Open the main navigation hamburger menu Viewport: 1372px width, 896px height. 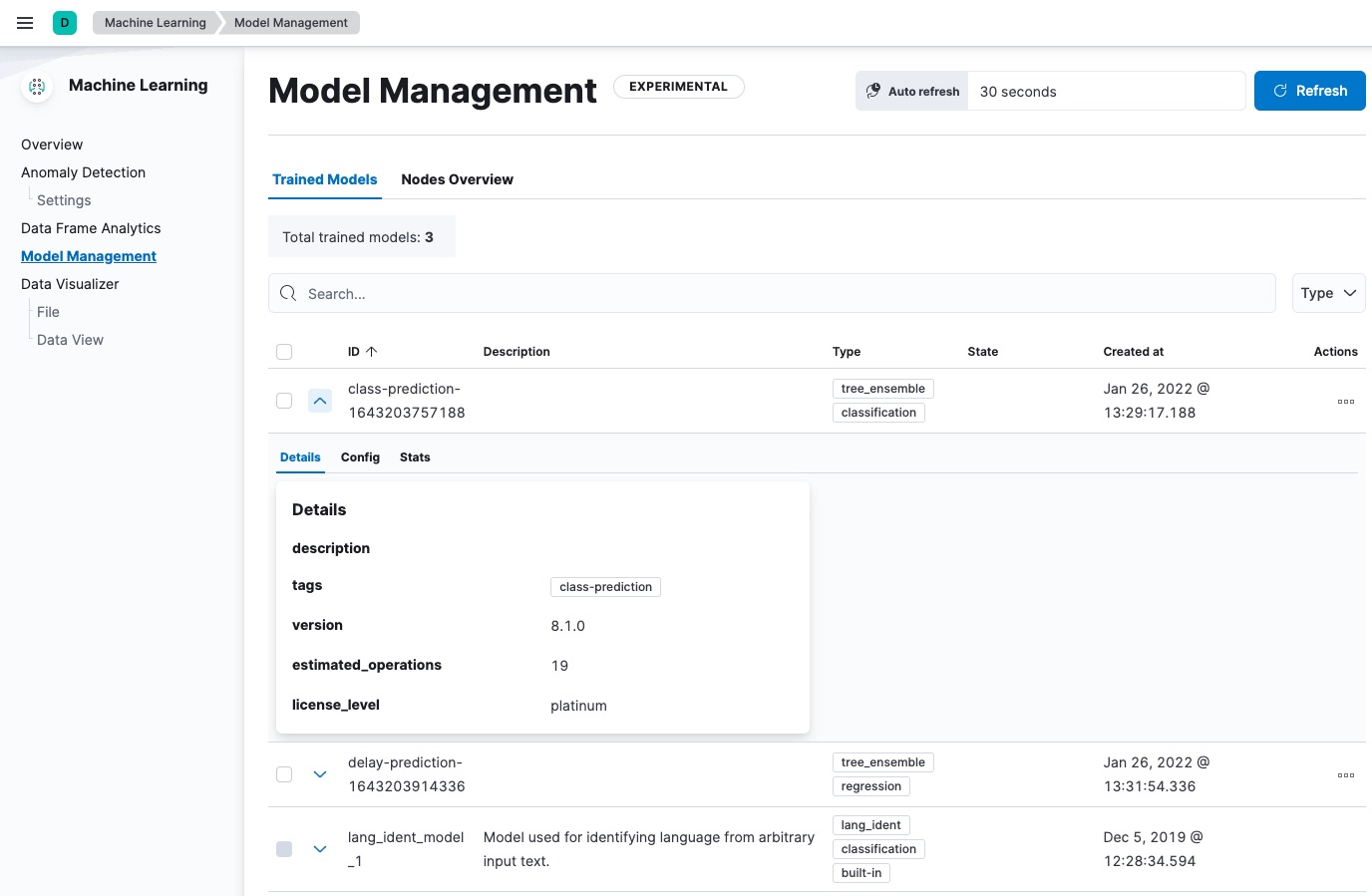(x=25, y=23)
